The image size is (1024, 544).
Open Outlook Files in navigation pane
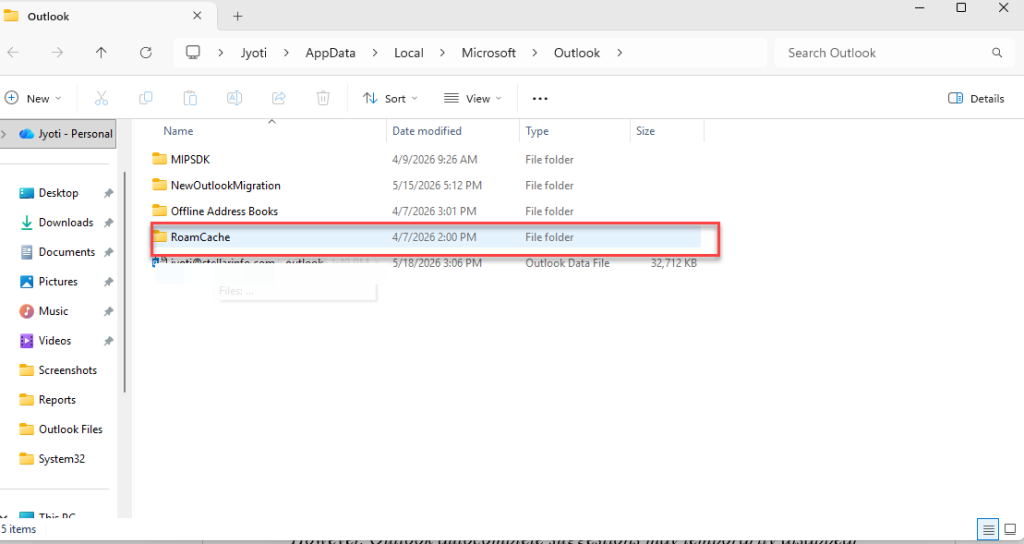59,429
